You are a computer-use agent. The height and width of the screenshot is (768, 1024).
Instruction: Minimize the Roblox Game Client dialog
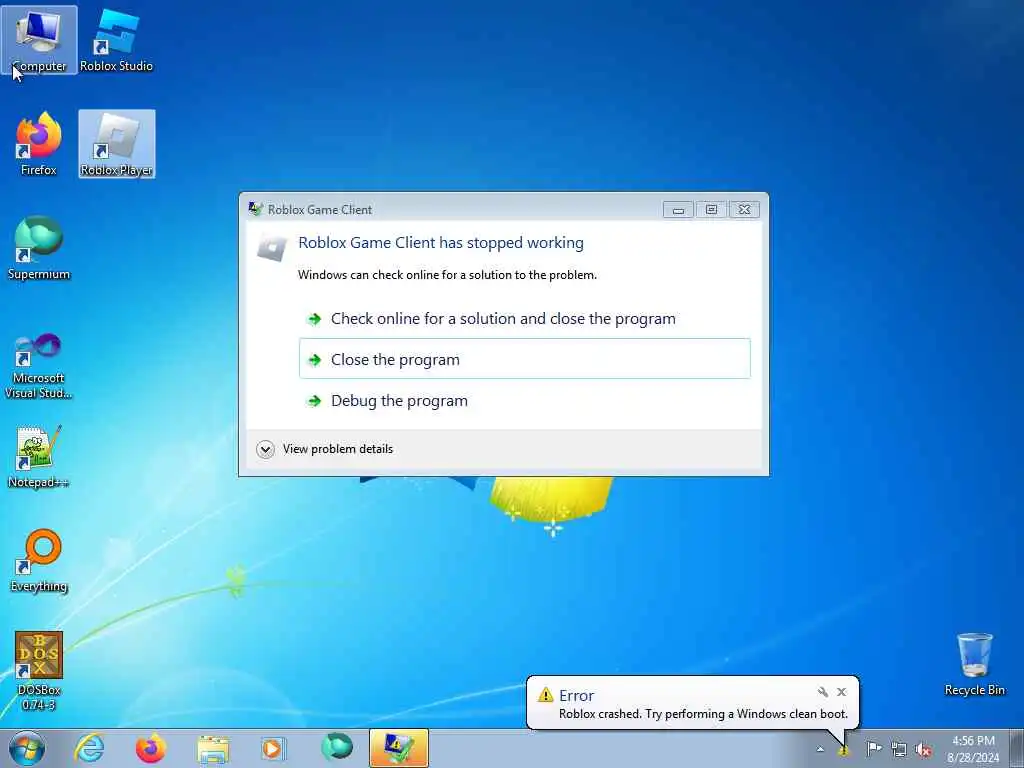click(x=678, y=210)
